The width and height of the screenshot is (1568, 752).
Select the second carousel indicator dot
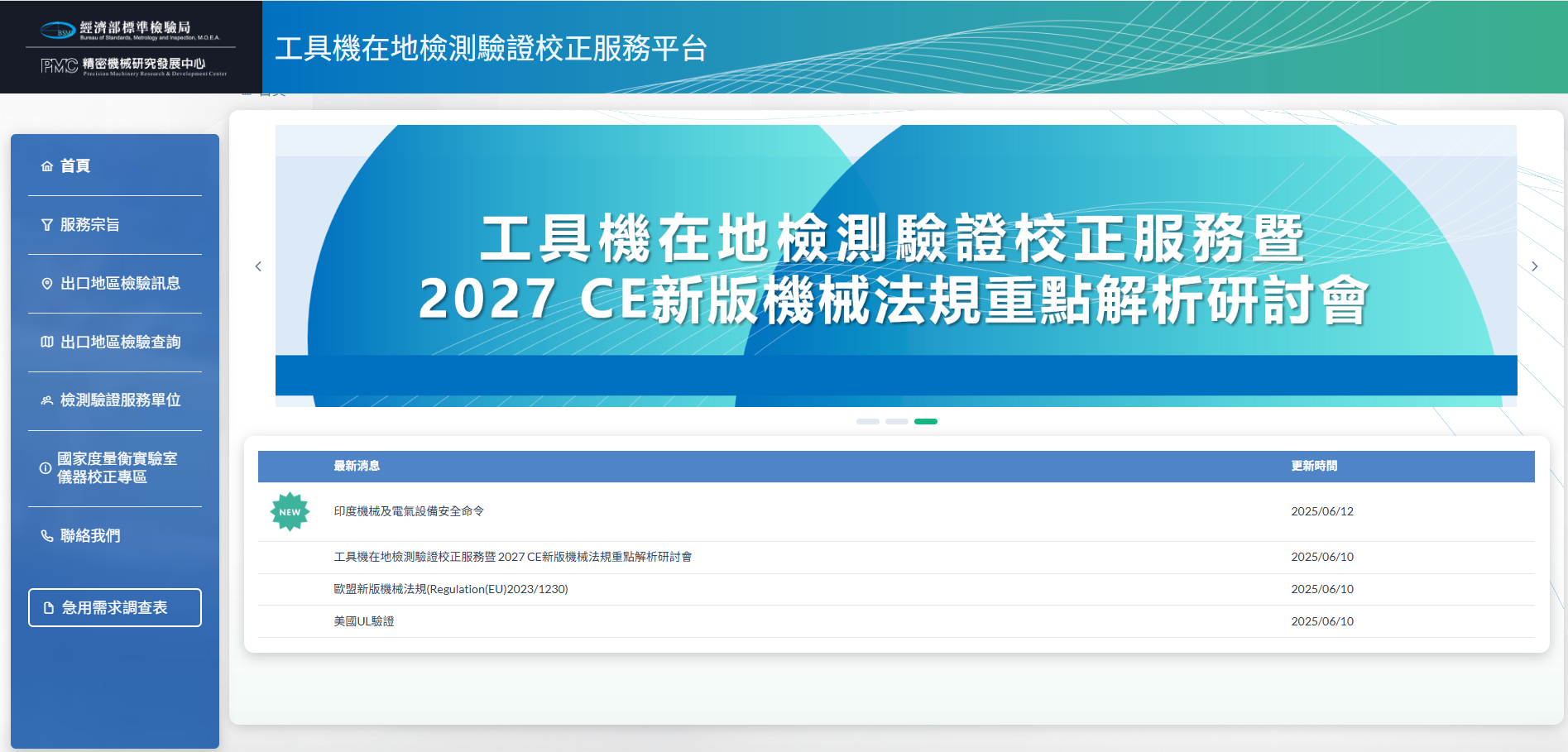point(896,422)
